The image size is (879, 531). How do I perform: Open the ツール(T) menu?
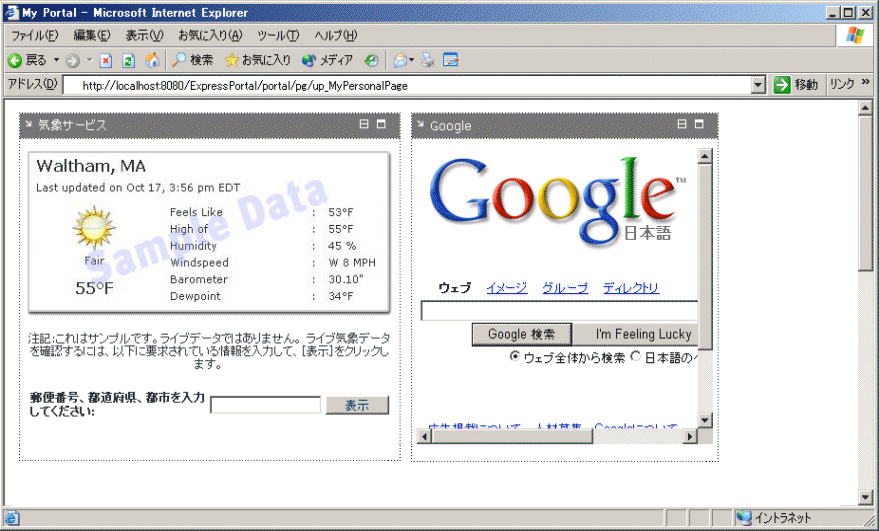tap(278, 35)
